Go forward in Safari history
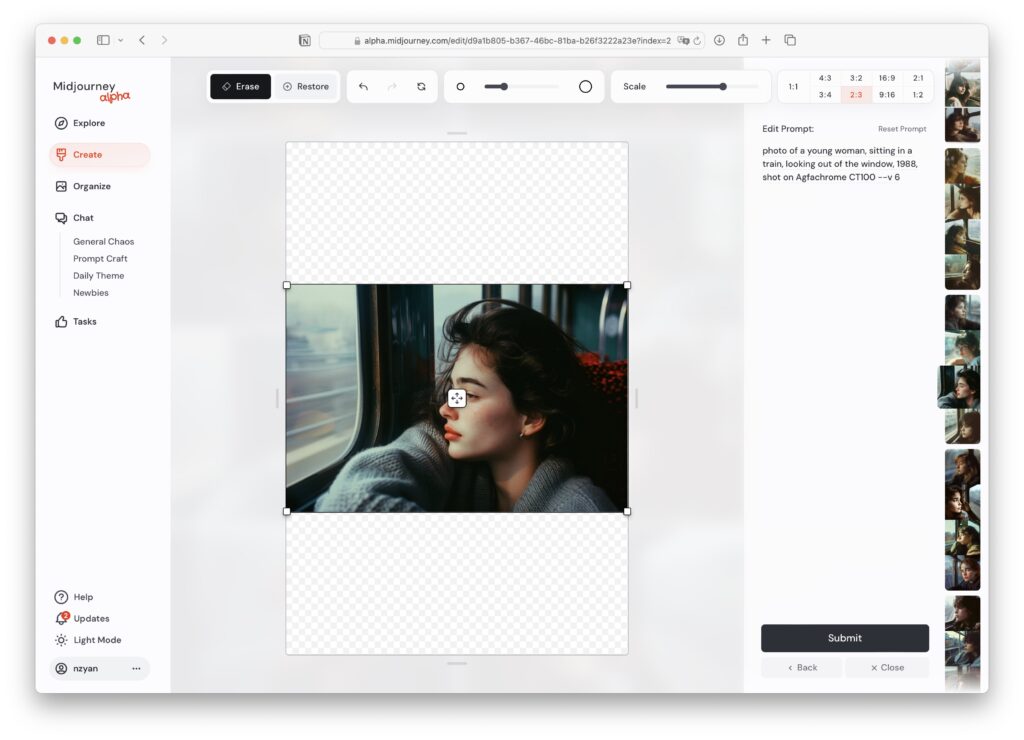This screenshot has width=1024, height=740. click(x=164, y=40)
